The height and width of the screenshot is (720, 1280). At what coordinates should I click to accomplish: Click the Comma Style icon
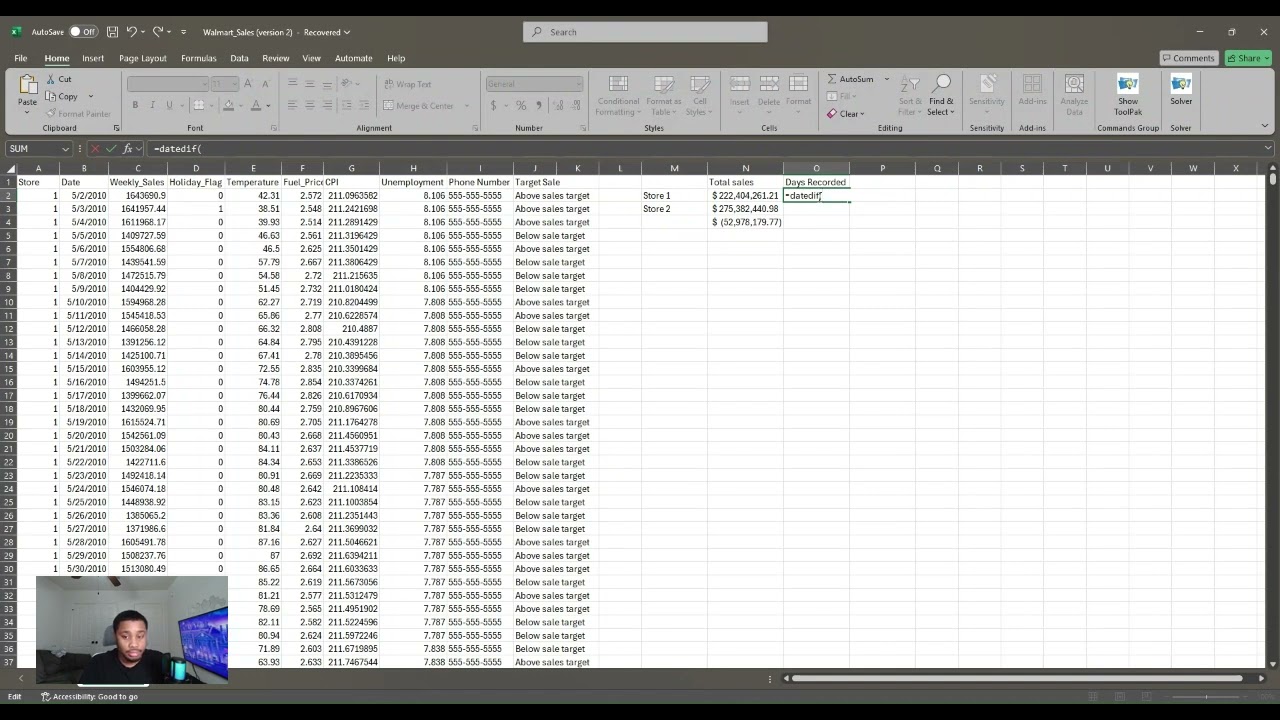point(539,105)
